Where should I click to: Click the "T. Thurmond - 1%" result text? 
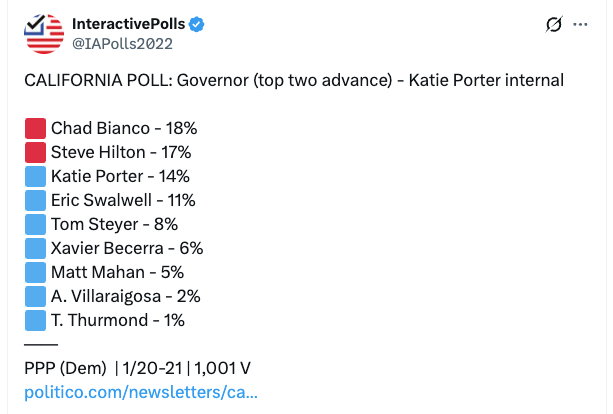(x=118, y=320)
